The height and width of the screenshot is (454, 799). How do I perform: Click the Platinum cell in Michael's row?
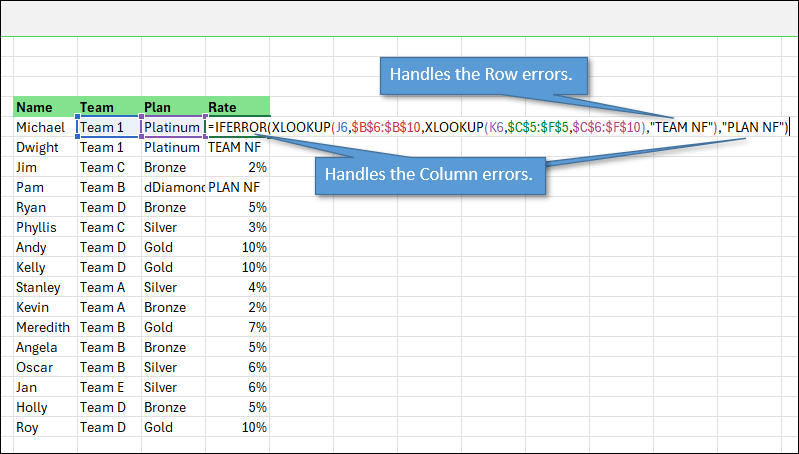(172, 127)
